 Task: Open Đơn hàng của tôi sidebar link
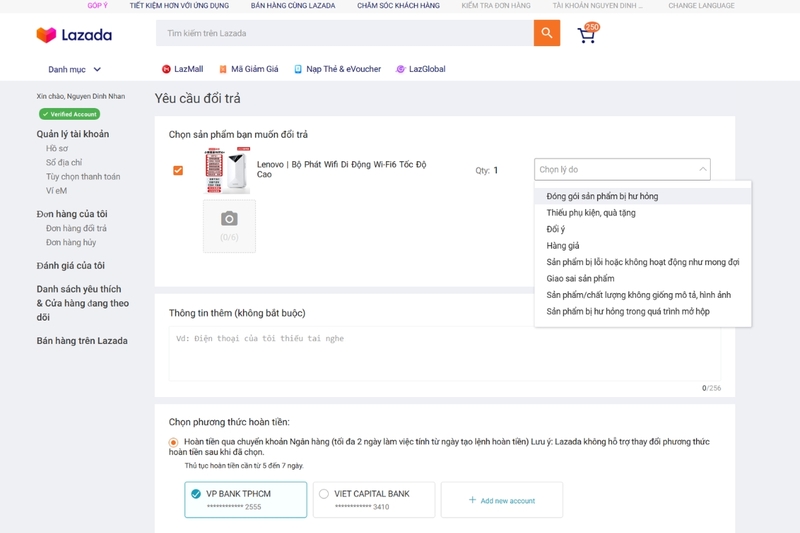[72, 214]
